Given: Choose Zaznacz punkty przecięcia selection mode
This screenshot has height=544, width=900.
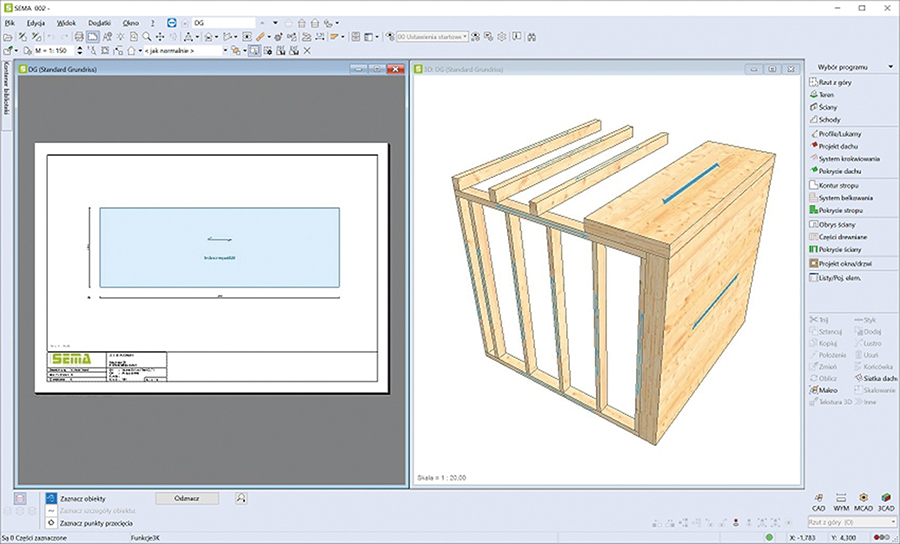Looking at the screenshot, I should (95, 523).
